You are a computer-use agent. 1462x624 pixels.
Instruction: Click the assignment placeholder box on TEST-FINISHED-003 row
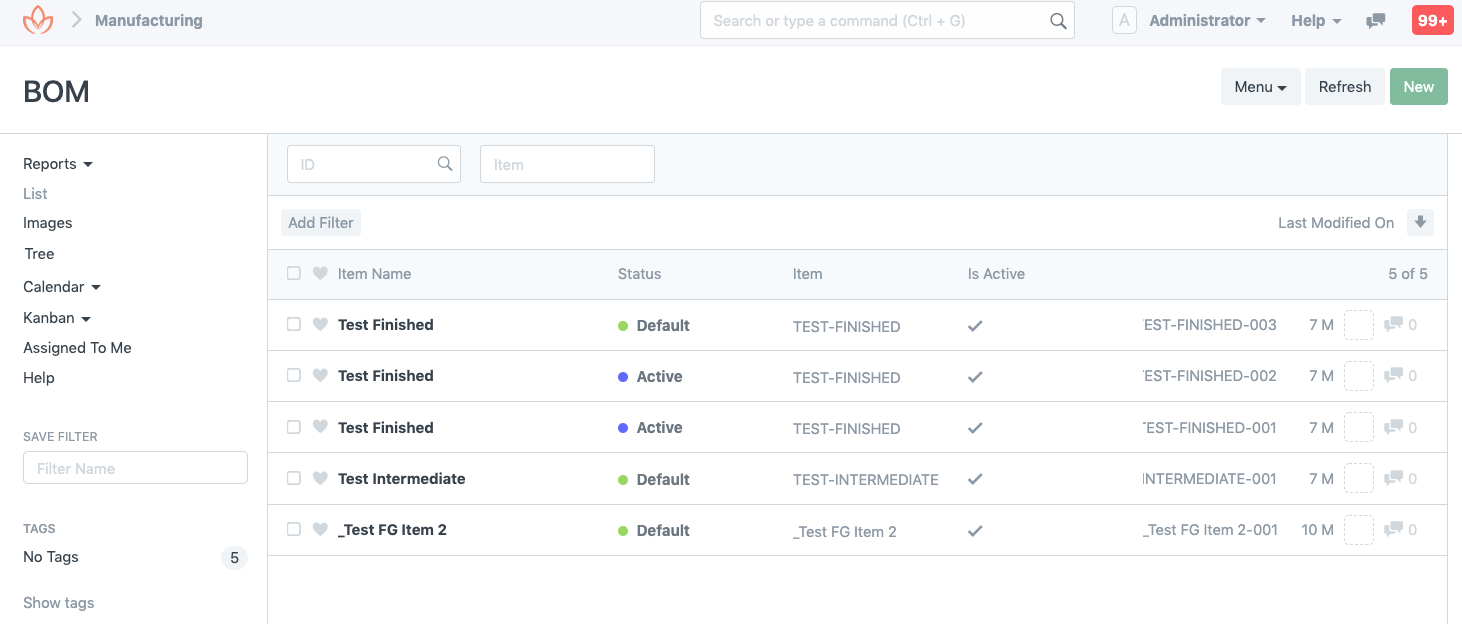click(x=1359, y=325)
